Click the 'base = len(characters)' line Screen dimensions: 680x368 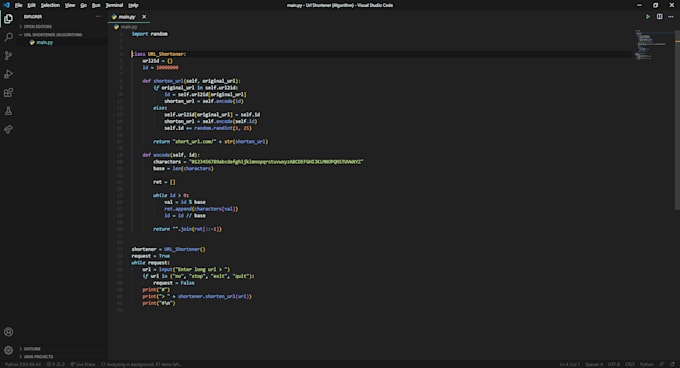[x=183, y=168]
